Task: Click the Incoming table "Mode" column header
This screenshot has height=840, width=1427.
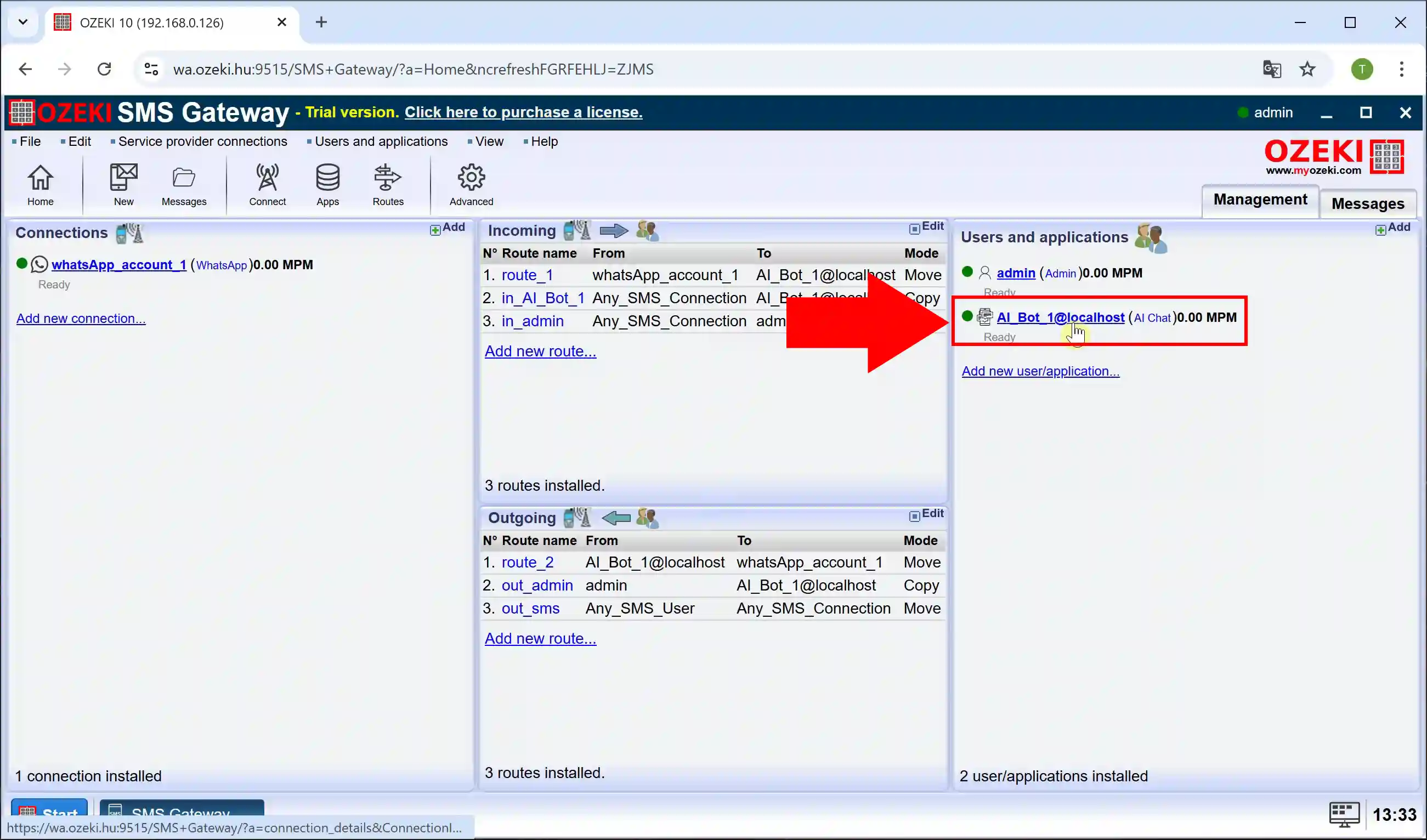Action: 921,253
